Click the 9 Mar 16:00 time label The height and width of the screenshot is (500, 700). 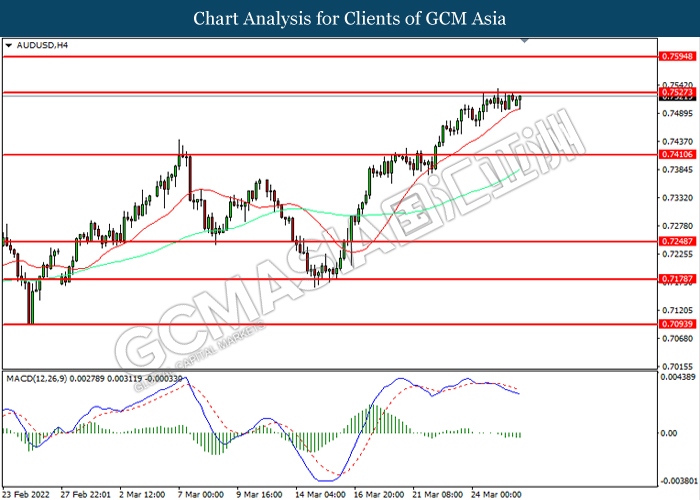(259, 494)
